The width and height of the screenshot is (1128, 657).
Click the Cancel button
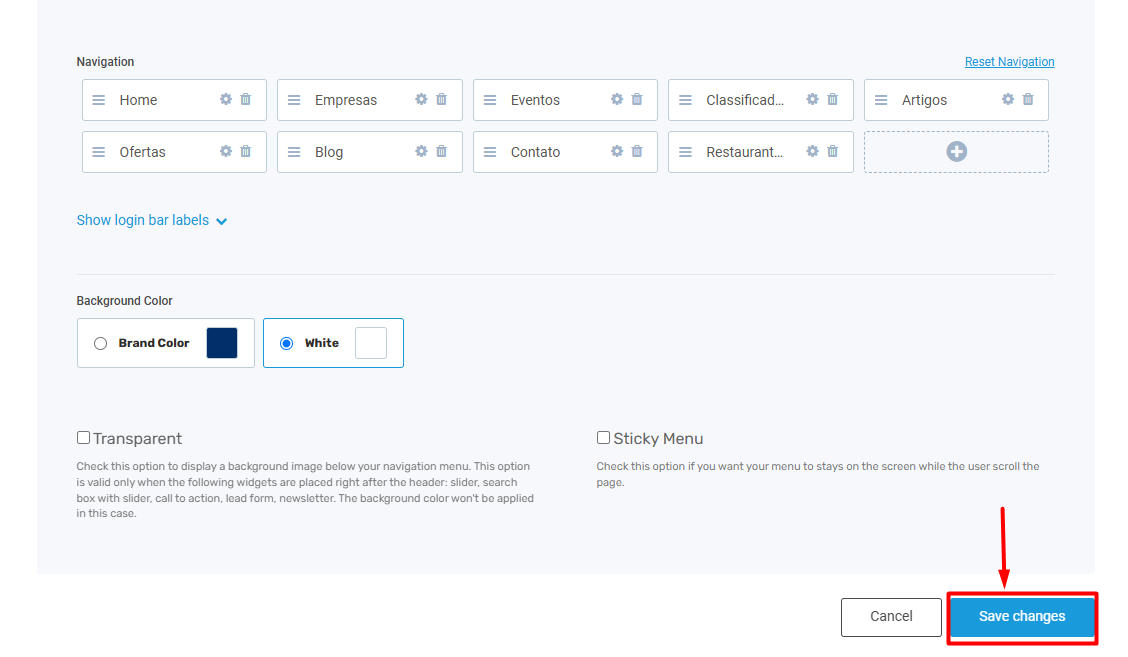point(891,617)
